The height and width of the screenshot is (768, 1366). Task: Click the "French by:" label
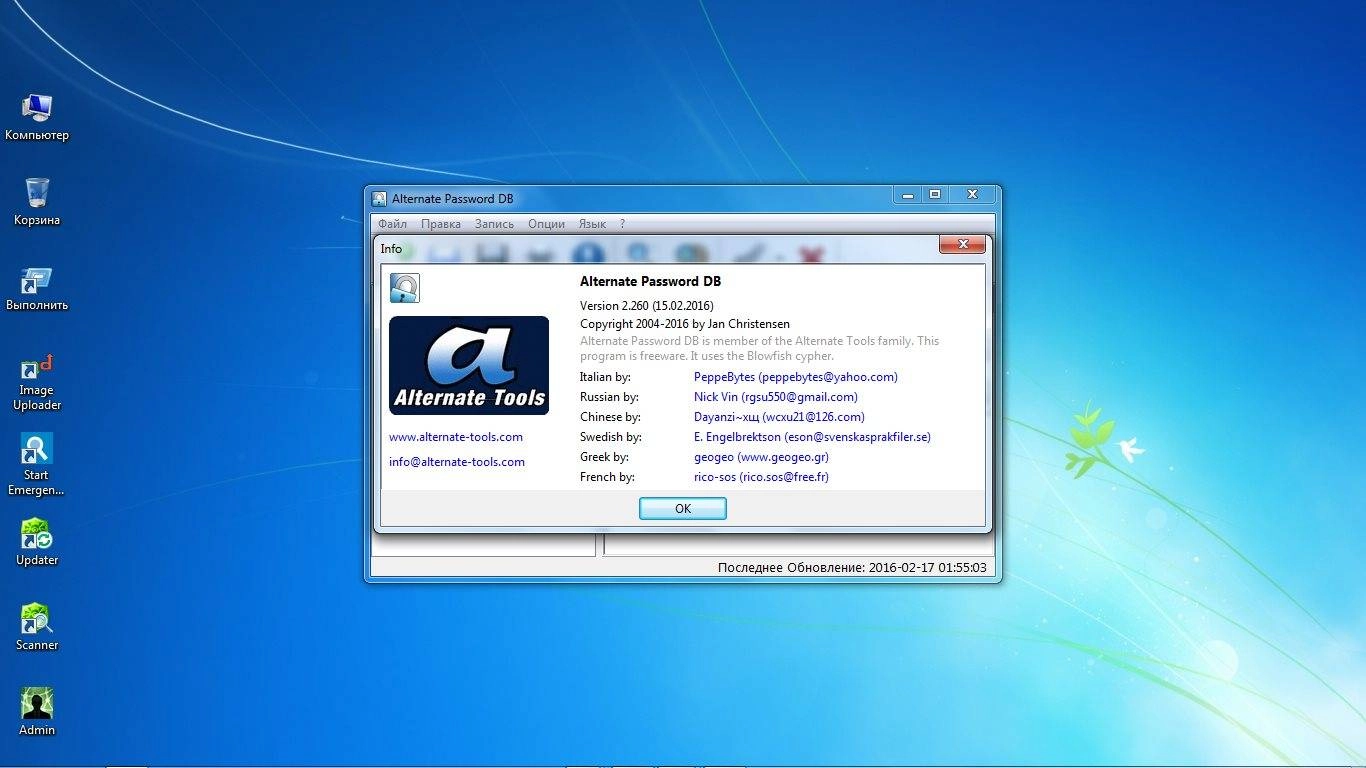point(607,477)
